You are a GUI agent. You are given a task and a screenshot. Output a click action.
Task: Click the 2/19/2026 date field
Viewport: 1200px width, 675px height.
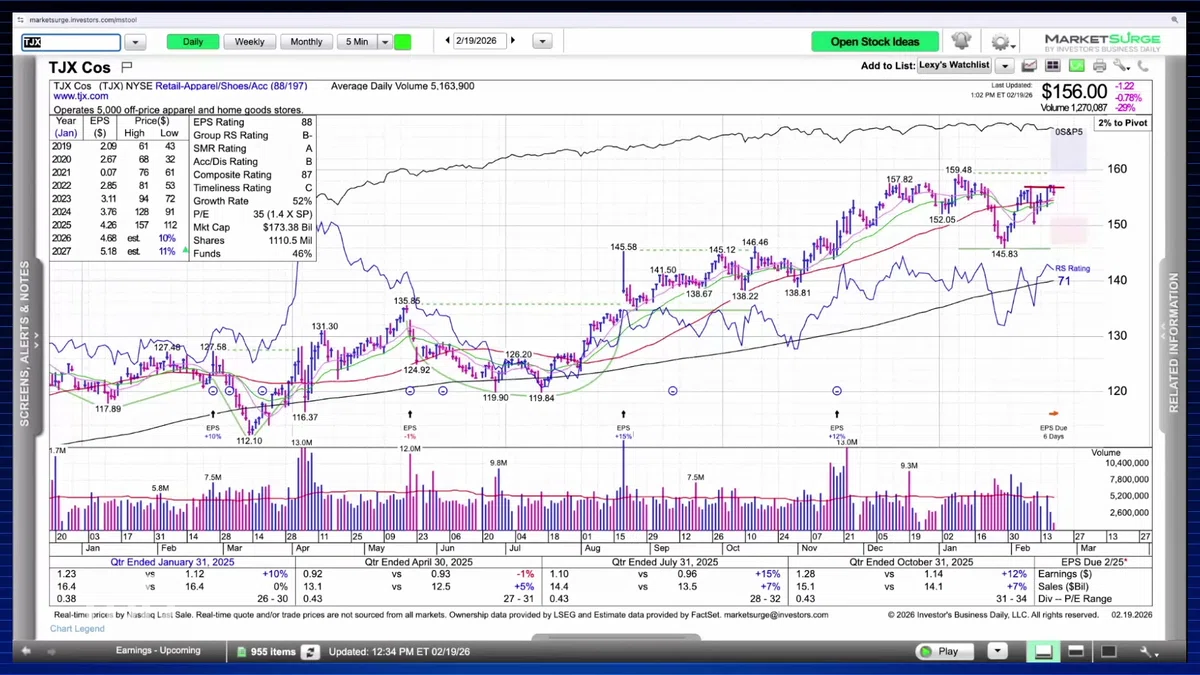point(480,41)
